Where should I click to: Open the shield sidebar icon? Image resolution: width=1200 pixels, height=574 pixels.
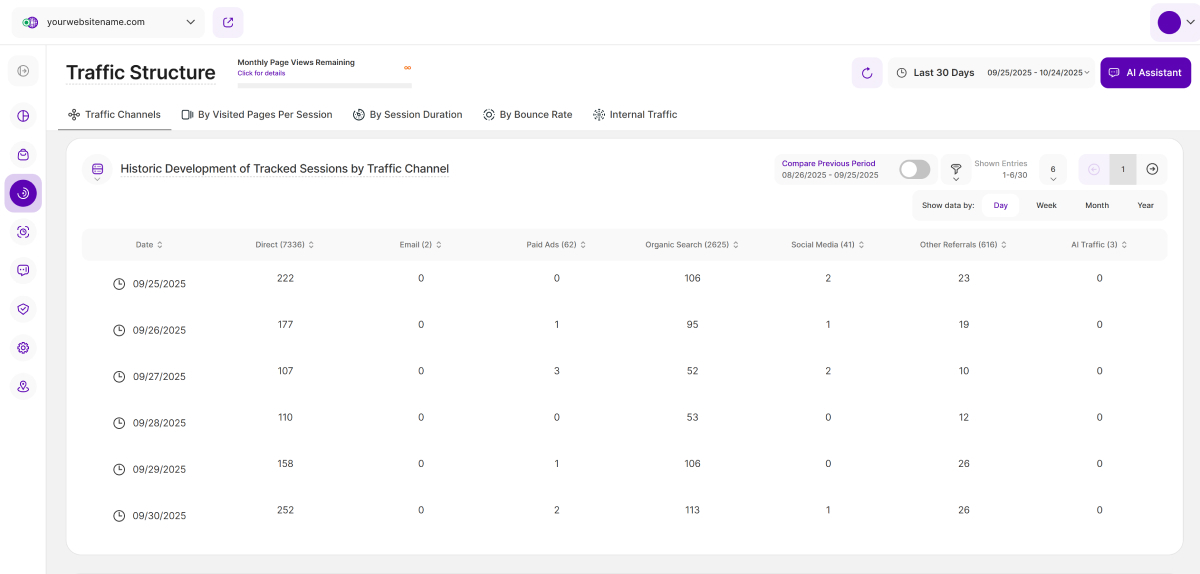point(23,309)
